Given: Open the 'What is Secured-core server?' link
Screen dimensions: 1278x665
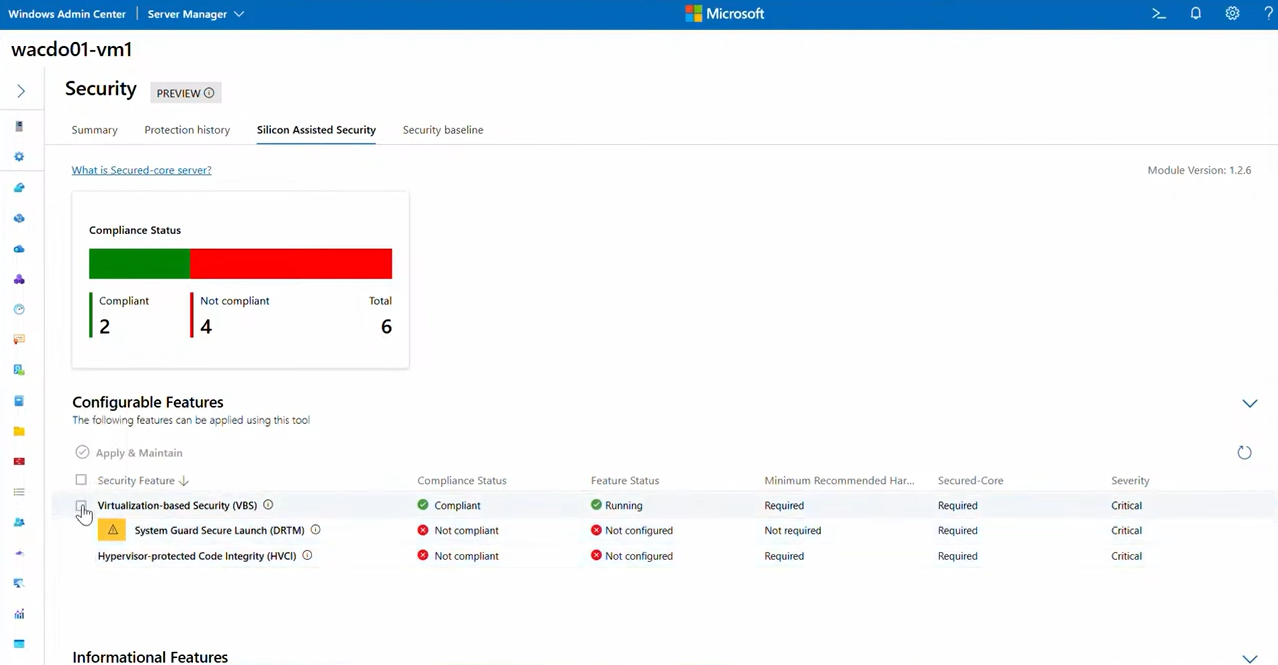Looking at the screenshot, I should [141, 170].
